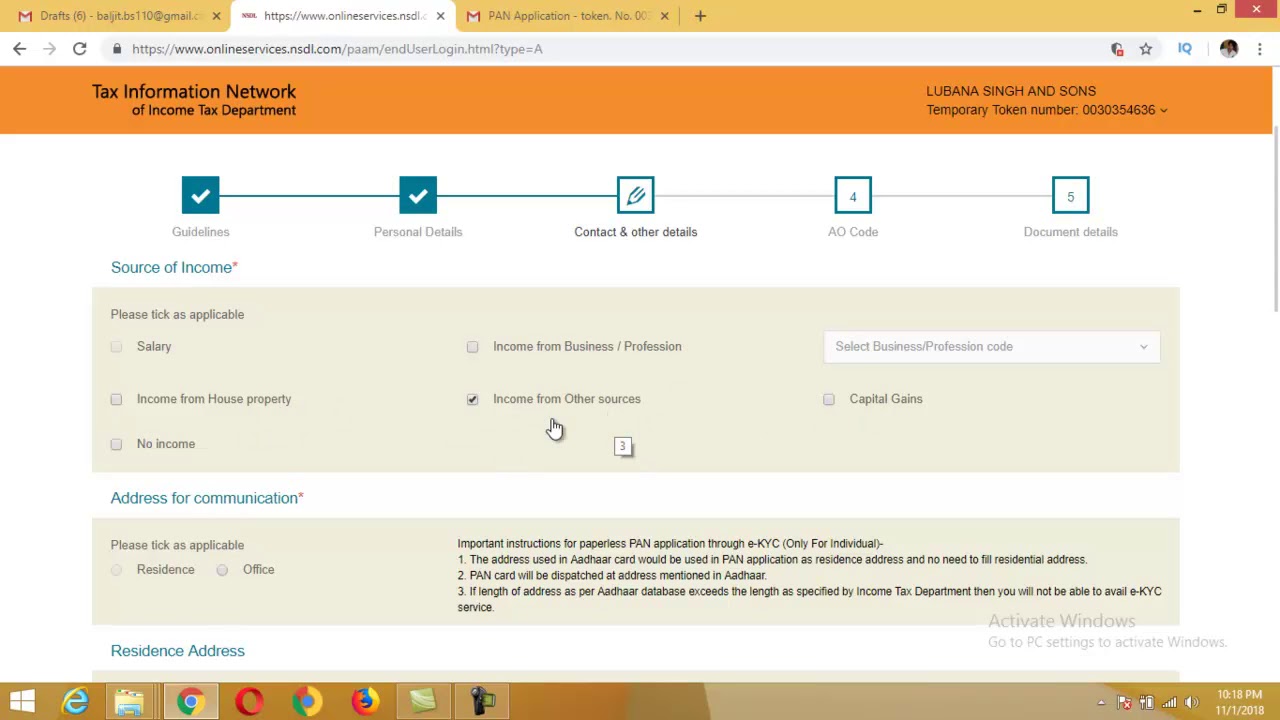Open Chrome Canary icon in taskbar
Screen dimensions: 1280x720
click(x=307, y=701)
